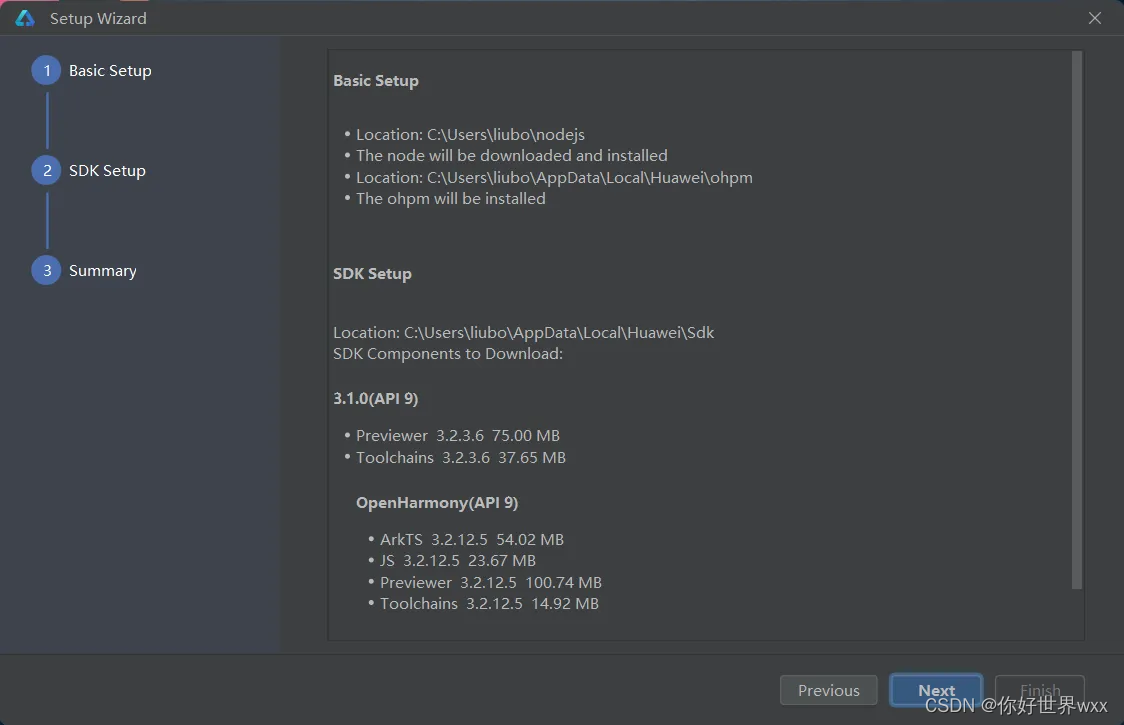Click the Basic Setup heading in summary
1124x725 pixels.
pyautogui.click(x=376, y=81)
